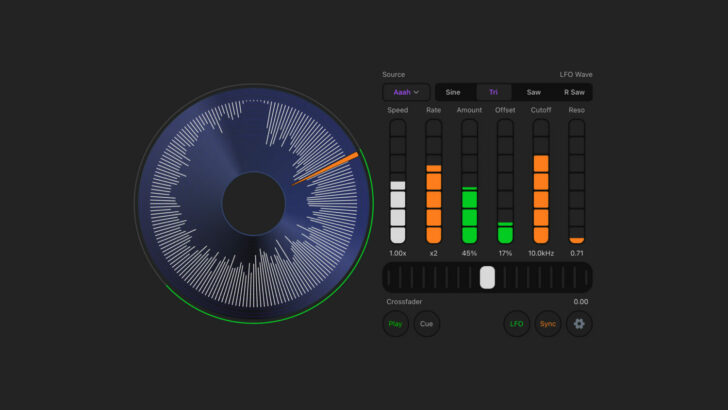
Task: Toggle the Sync round button
Action: pos(548,324)
